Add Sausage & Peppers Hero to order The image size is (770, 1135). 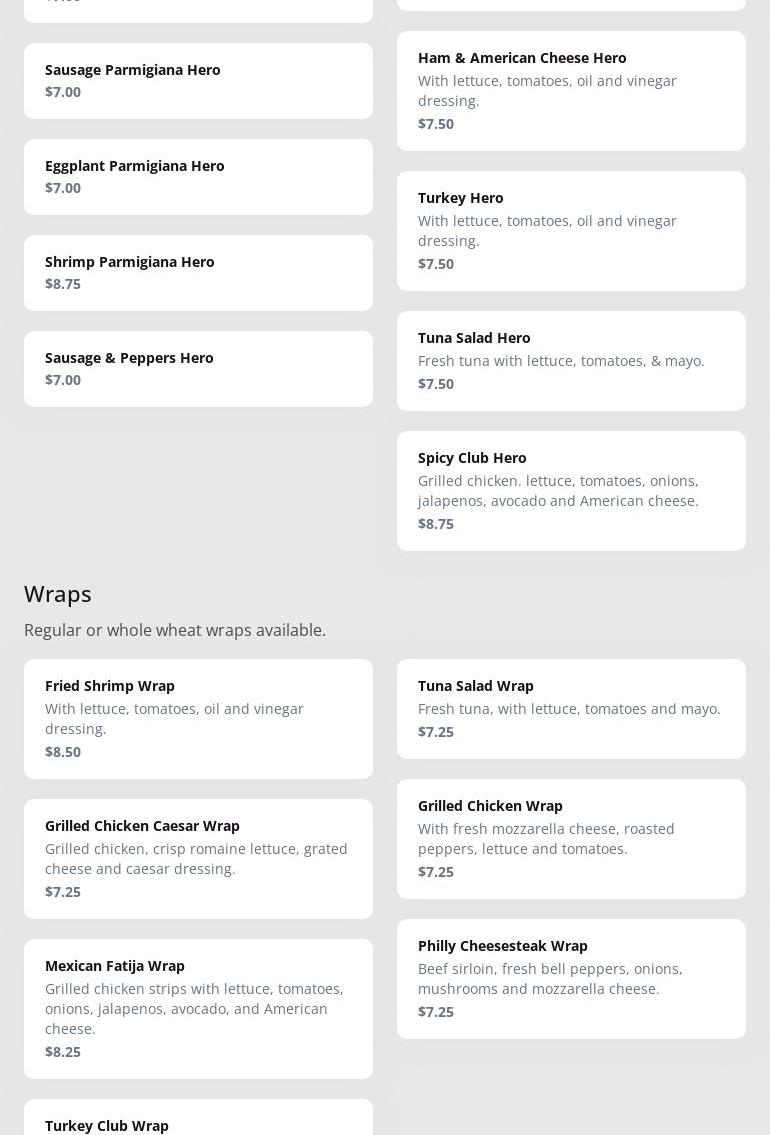point(198,369)
